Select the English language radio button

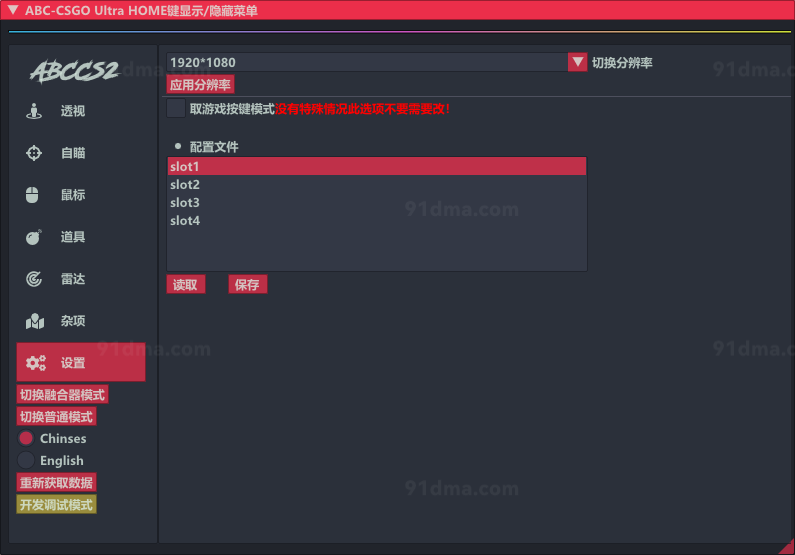coord(26,460)
